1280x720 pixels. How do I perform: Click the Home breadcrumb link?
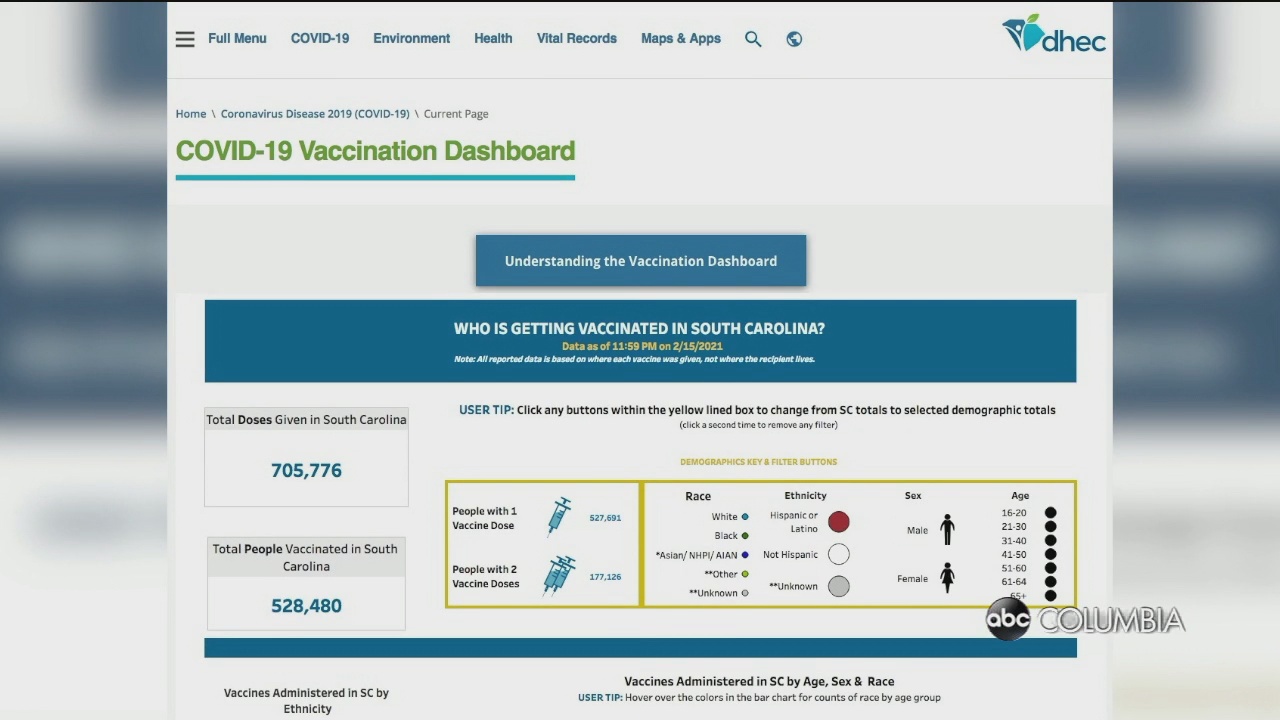tap(191, 114)
